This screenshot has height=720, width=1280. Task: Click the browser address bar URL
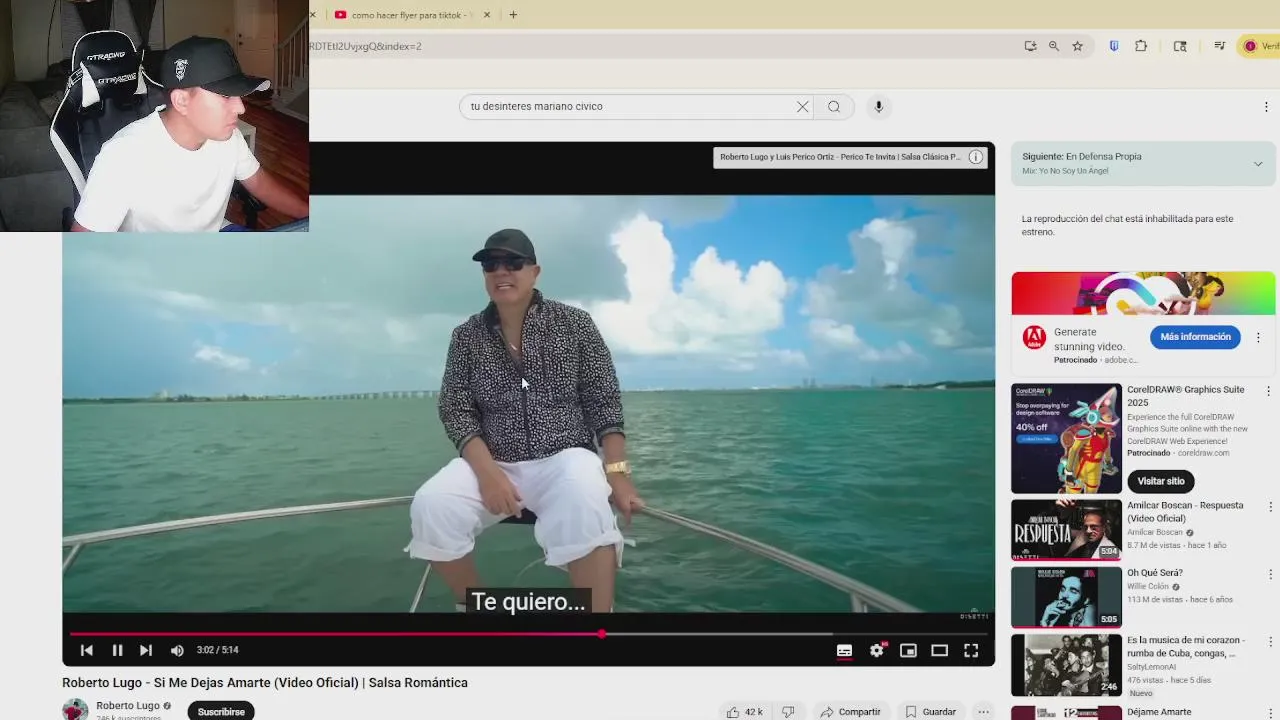pos(366,46)
